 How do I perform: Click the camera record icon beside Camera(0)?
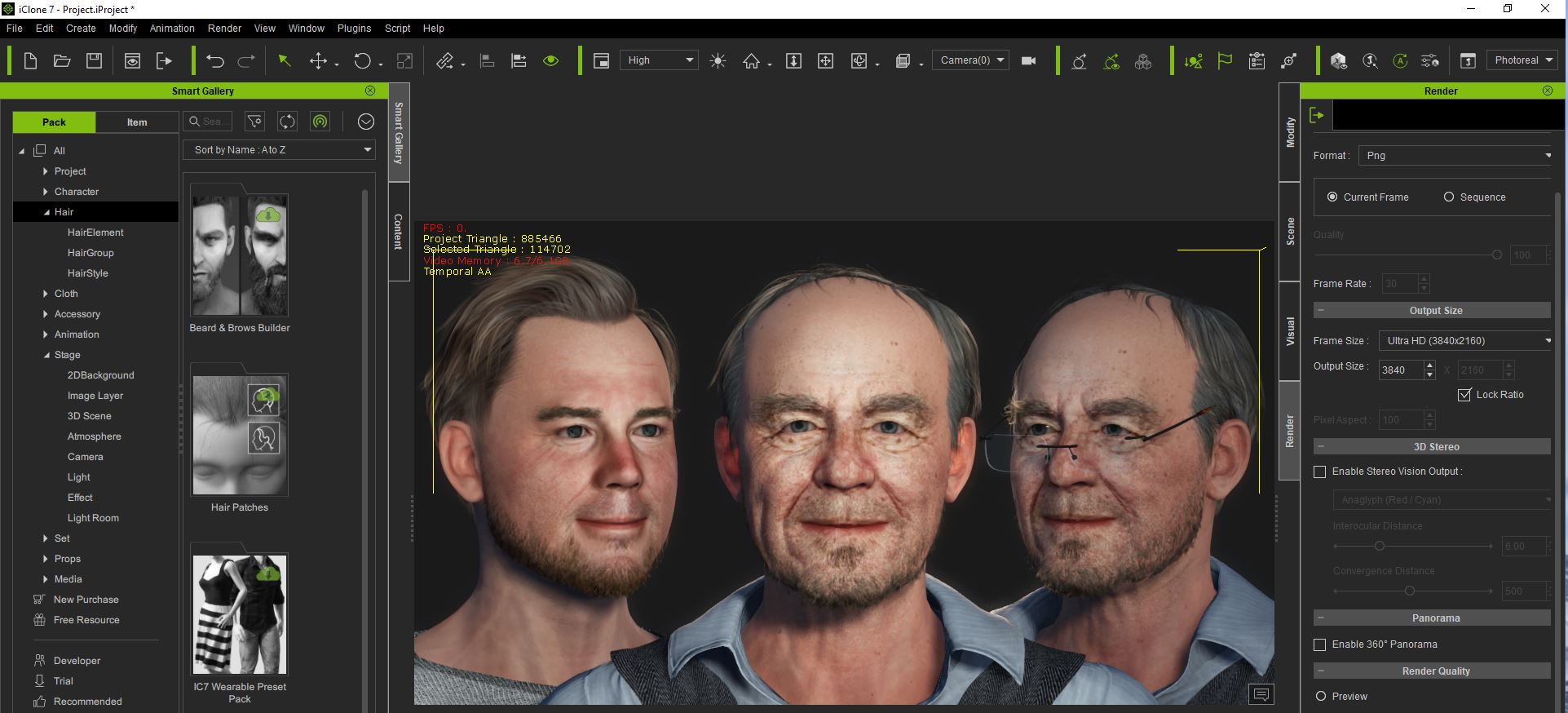pyautogui.click(x=1029, y=60)
